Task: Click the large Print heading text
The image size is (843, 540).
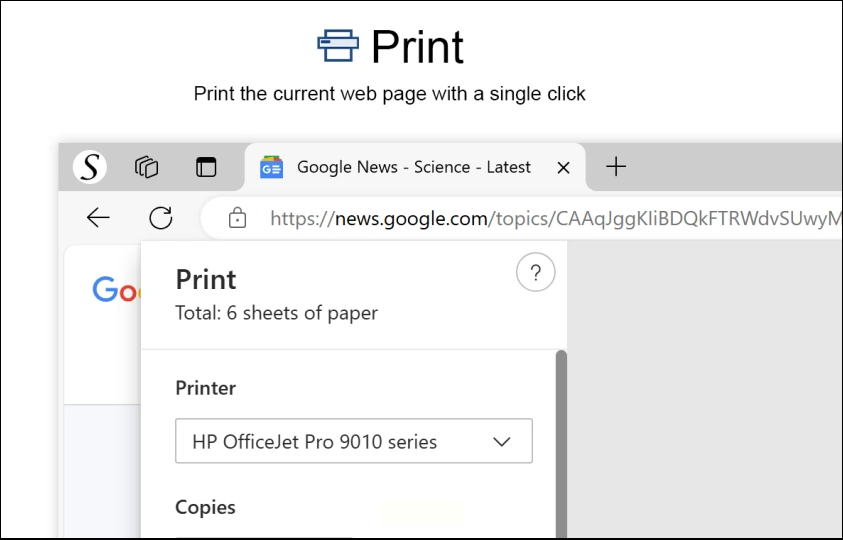Action: [417, 46]
